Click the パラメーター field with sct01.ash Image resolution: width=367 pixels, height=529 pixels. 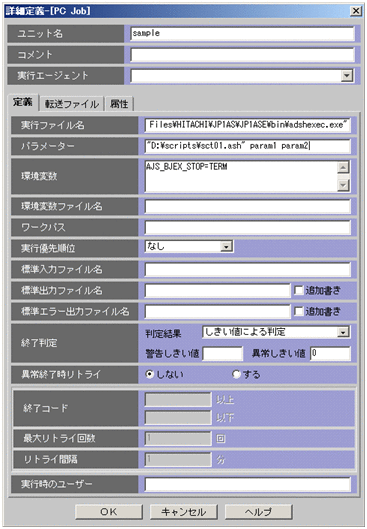(248, 146)
